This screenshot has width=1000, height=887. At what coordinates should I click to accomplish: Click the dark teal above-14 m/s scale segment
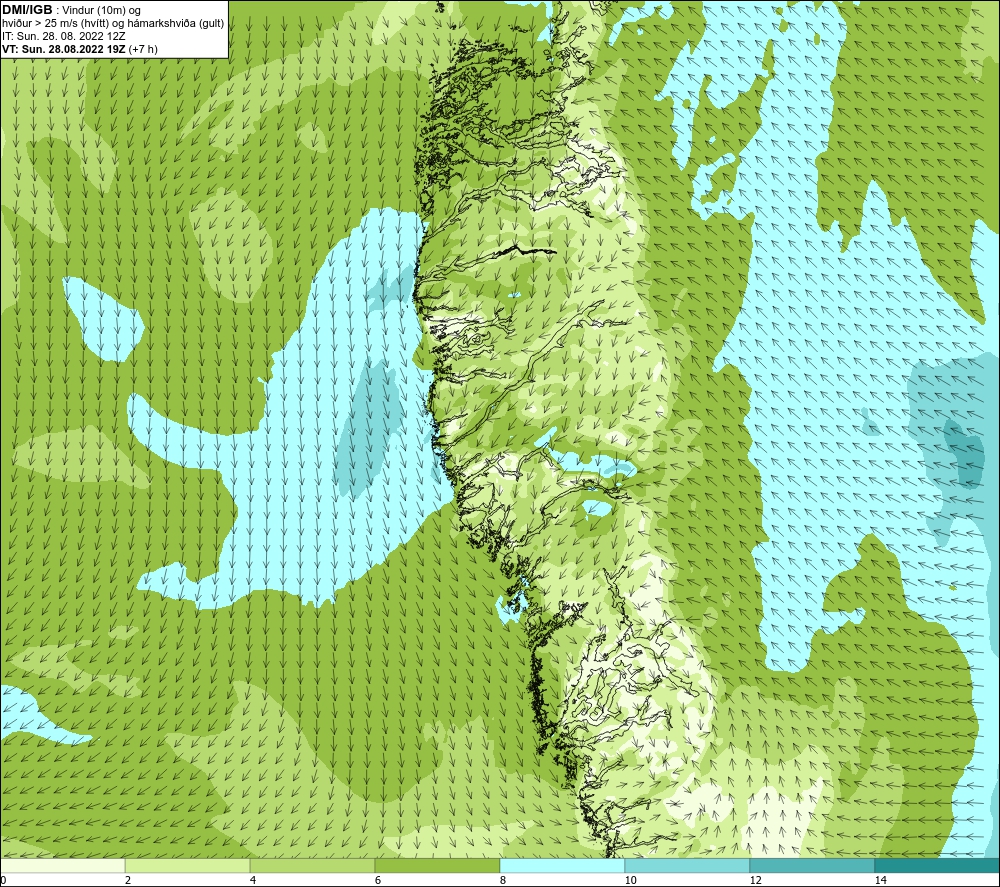(938, 865)
